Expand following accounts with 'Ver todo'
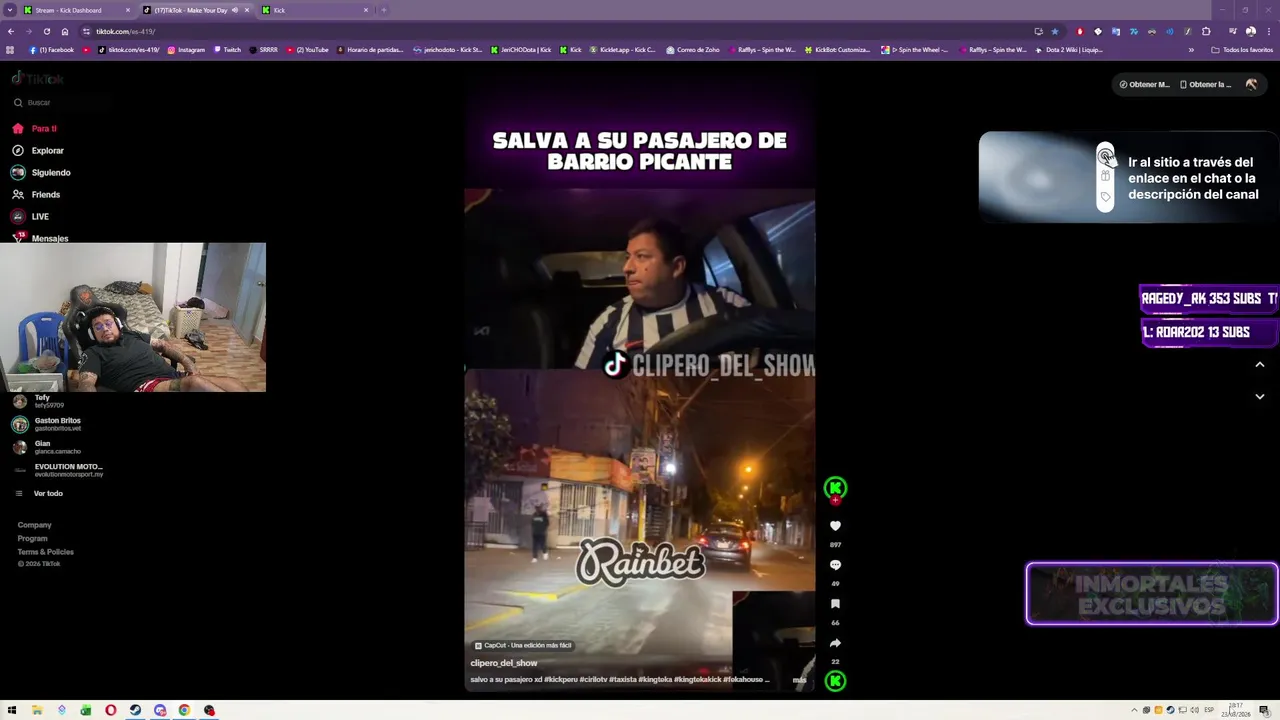The height and width of the screenshot is (720, 1280). pyautogui.click(x=48, y=494)
